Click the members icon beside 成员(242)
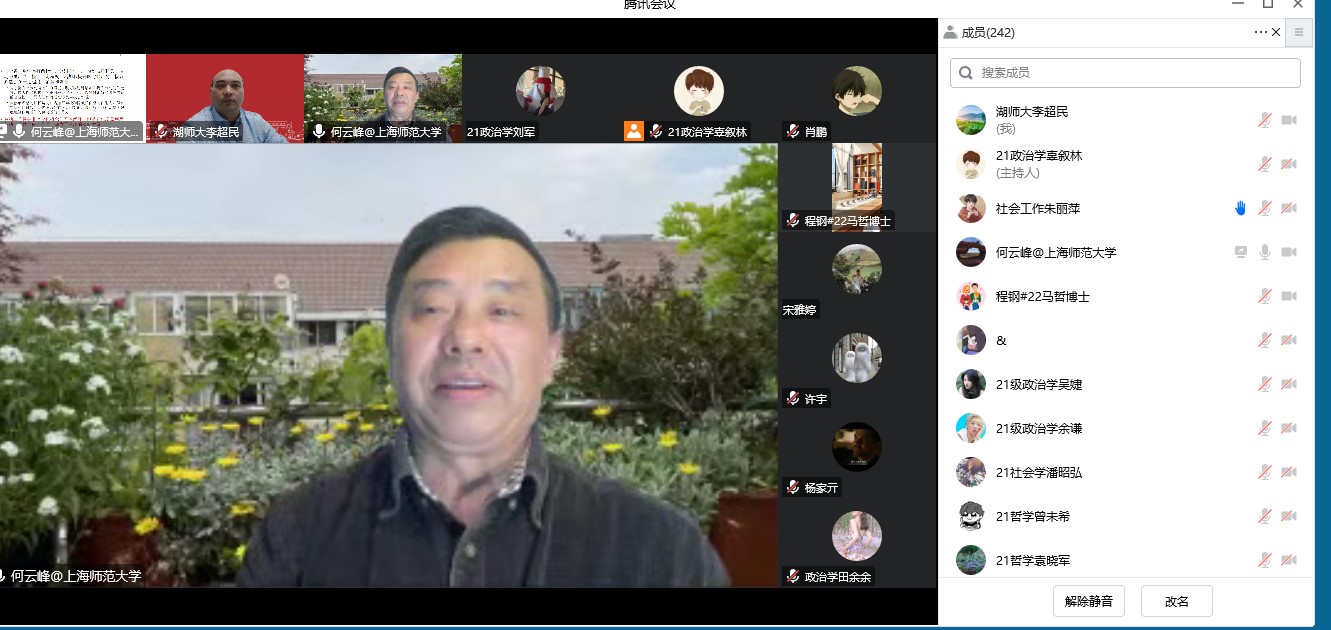The width and height of the screenshot is (1331, 630). point(950,32)
